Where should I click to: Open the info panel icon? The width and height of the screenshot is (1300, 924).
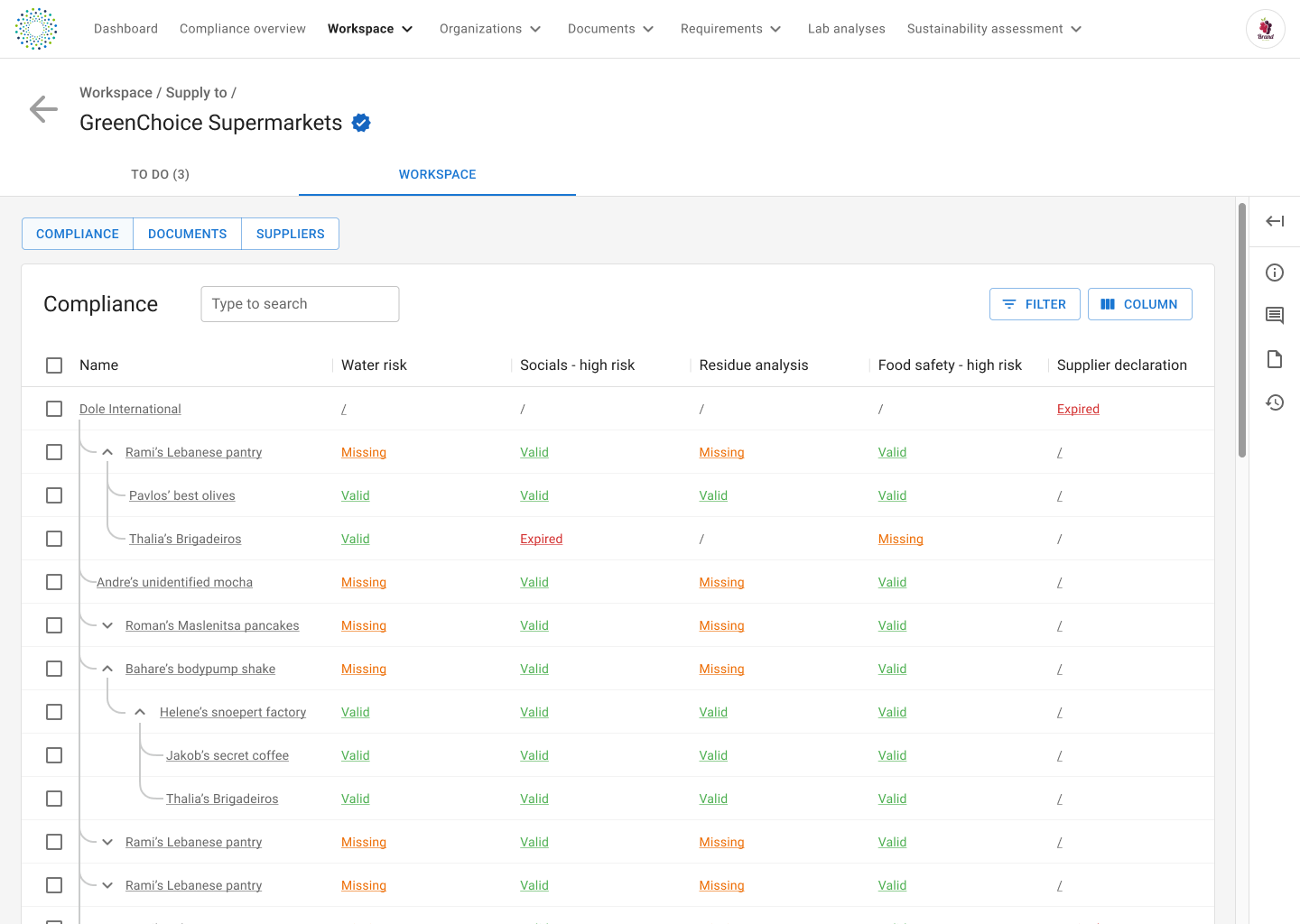click(x=1275, y=273)
